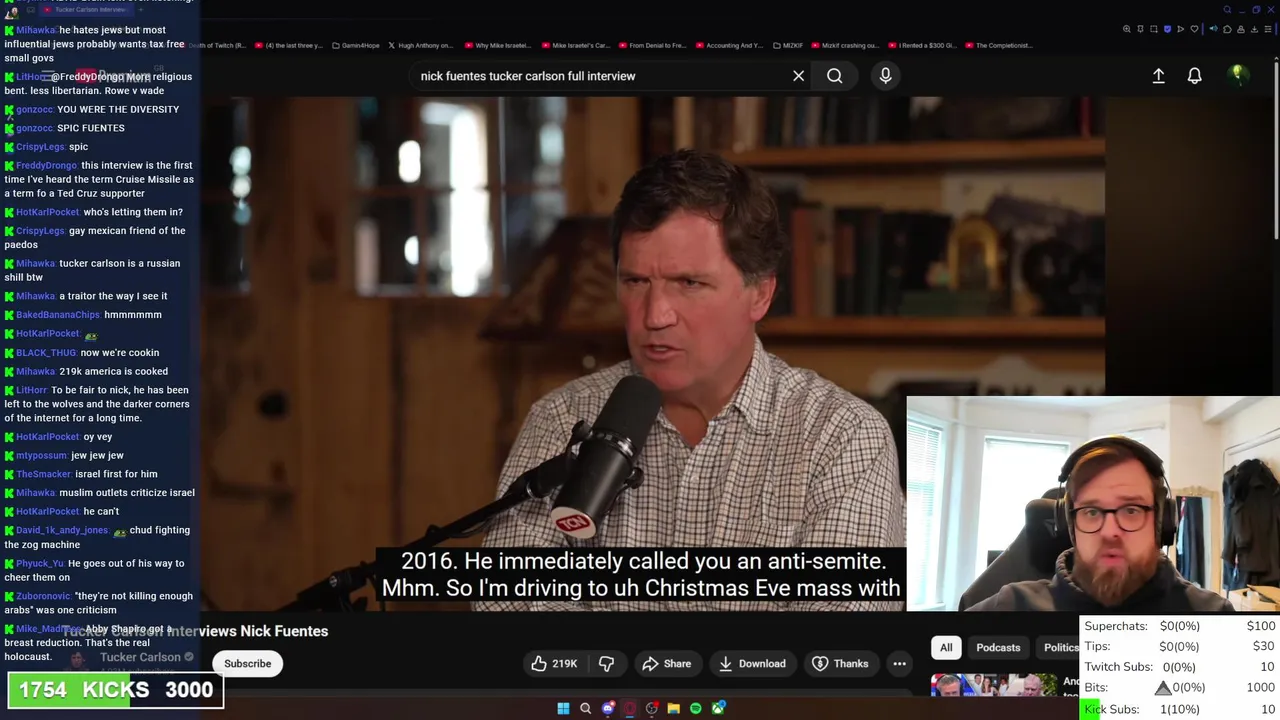Toggle the blue ad-blocker shield icon

1167,29
